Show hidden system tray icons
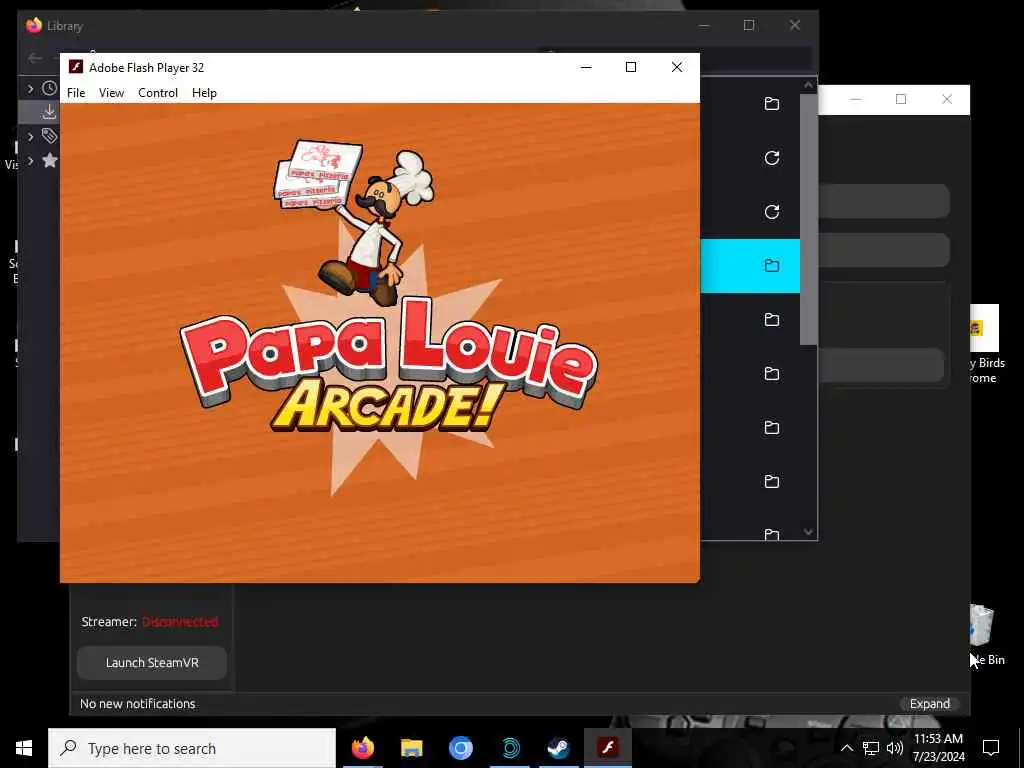1024x768 pixels. point(846,748)
